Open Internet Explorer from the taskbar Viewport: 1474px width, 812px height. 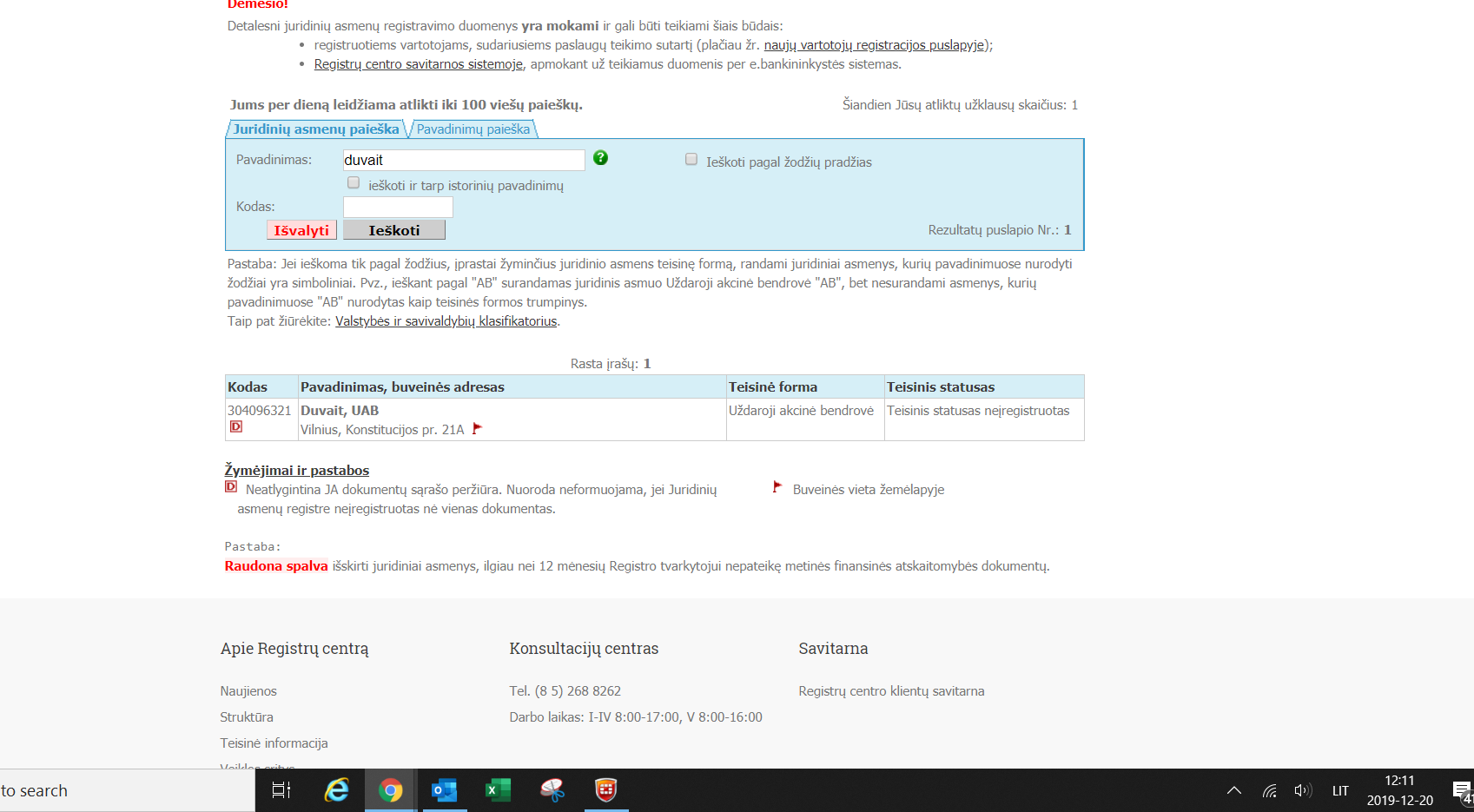(x=336, y=790)
